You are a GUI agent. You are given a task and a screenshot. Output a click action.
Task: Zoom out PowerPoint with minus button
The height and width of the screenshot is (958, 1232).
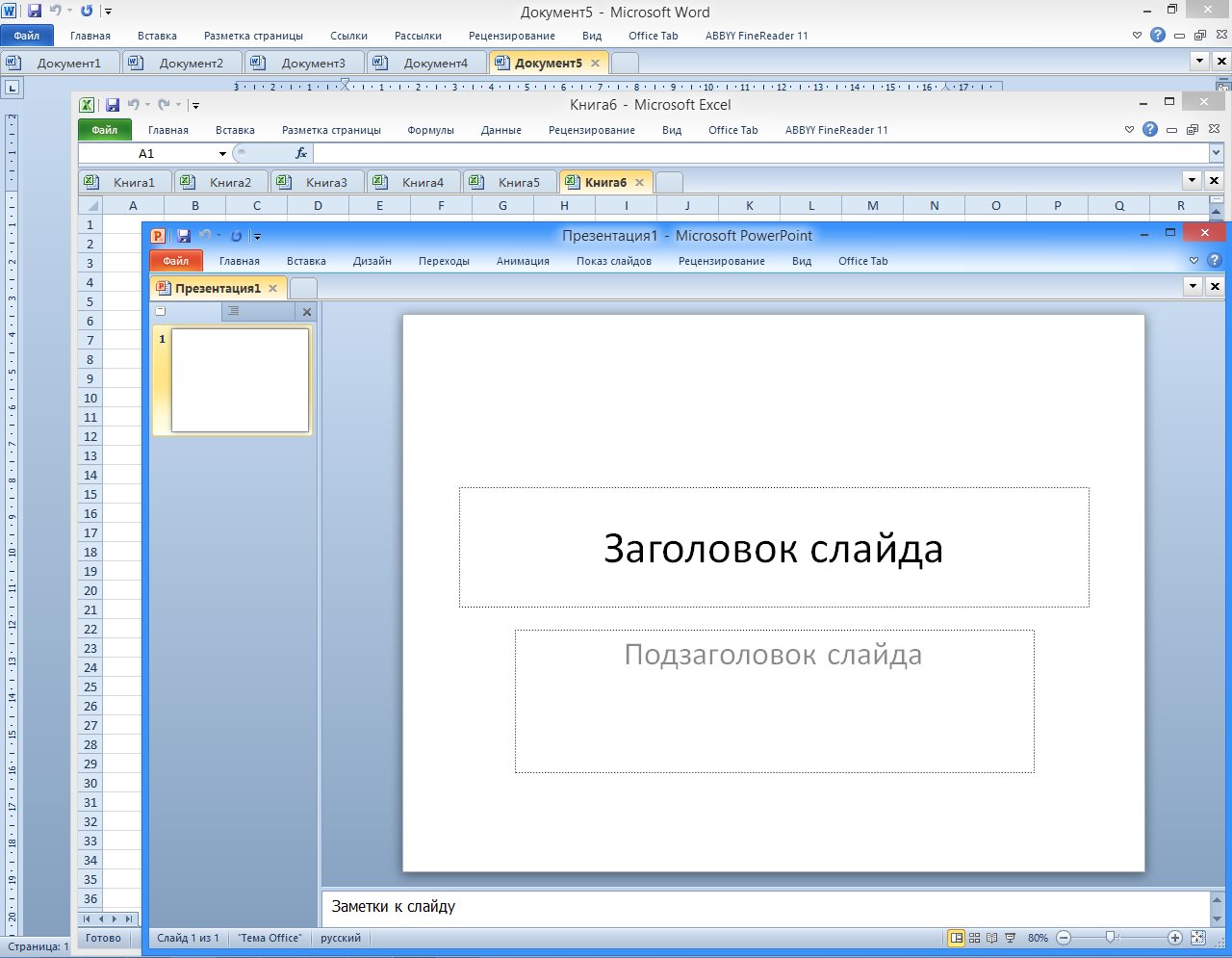(1064, 938)
